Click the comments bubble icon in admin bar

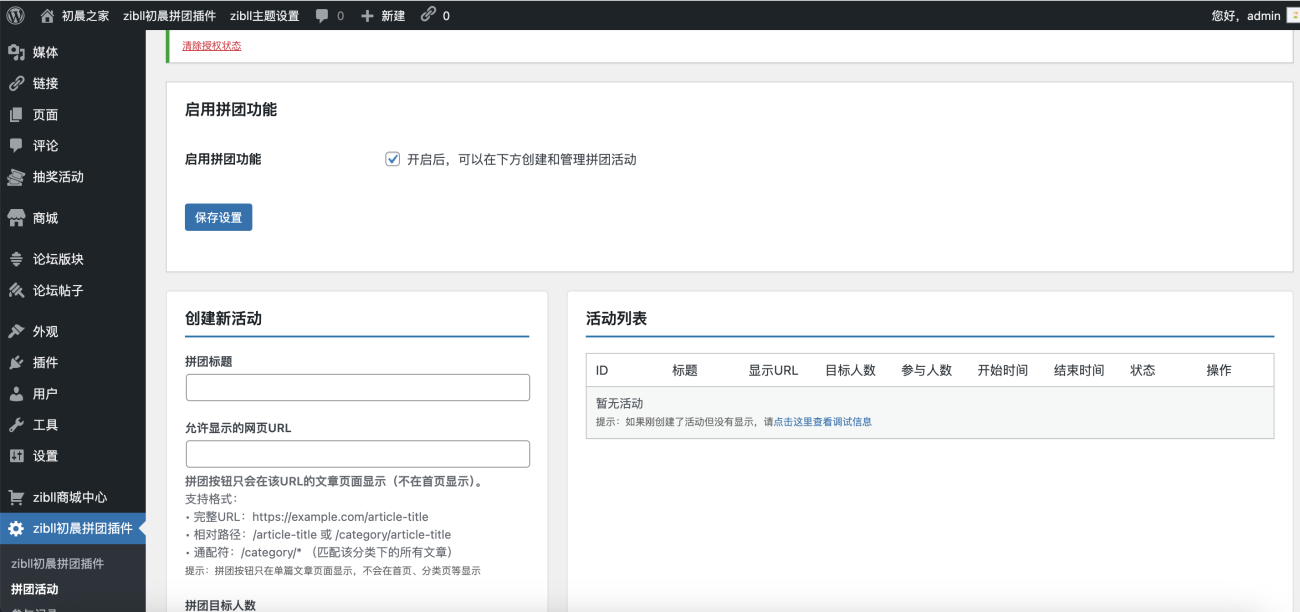322,15
